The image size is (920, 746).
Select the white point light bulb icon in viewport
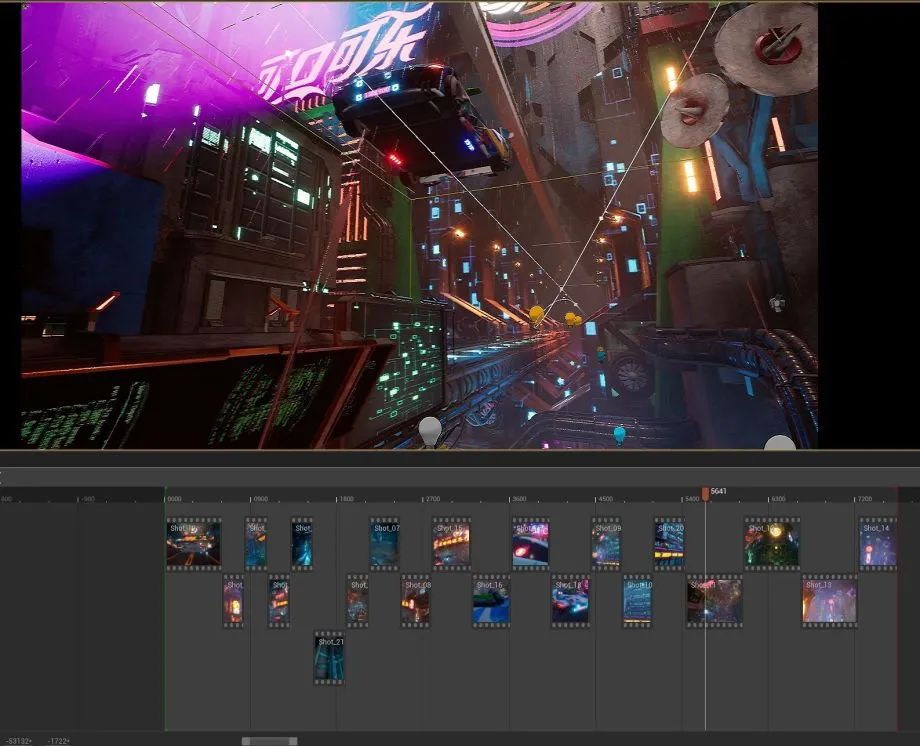[x=430, y=431]
